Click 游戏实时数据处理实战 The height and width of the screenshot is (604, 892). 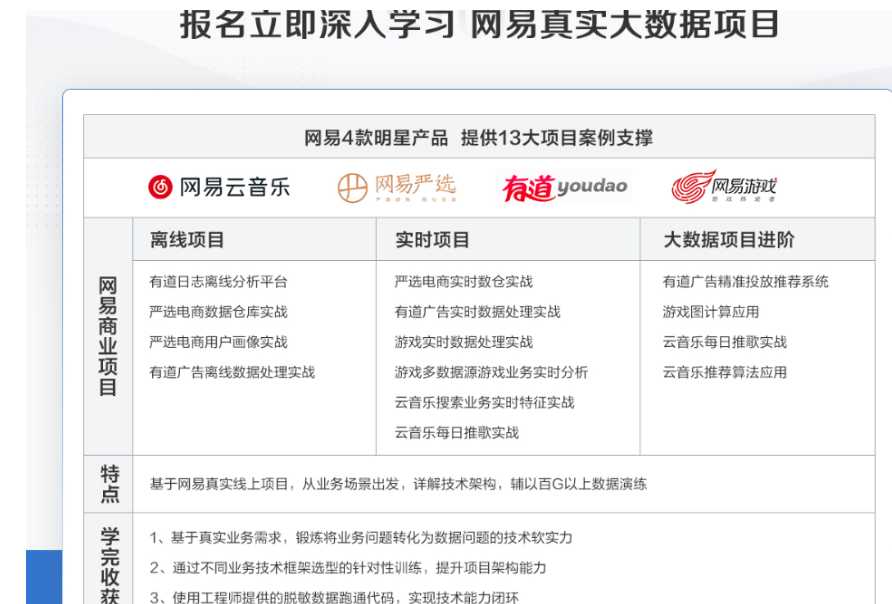[464, 342]
